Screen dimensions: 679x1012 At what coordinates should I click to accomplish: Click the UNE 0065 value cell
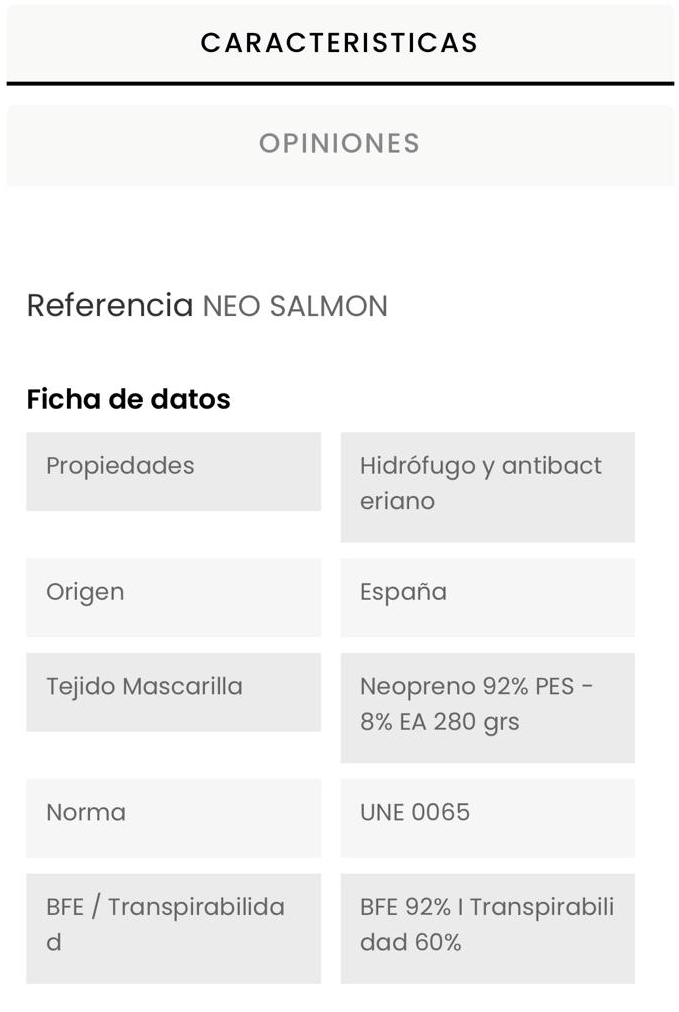tap(487, 818)
